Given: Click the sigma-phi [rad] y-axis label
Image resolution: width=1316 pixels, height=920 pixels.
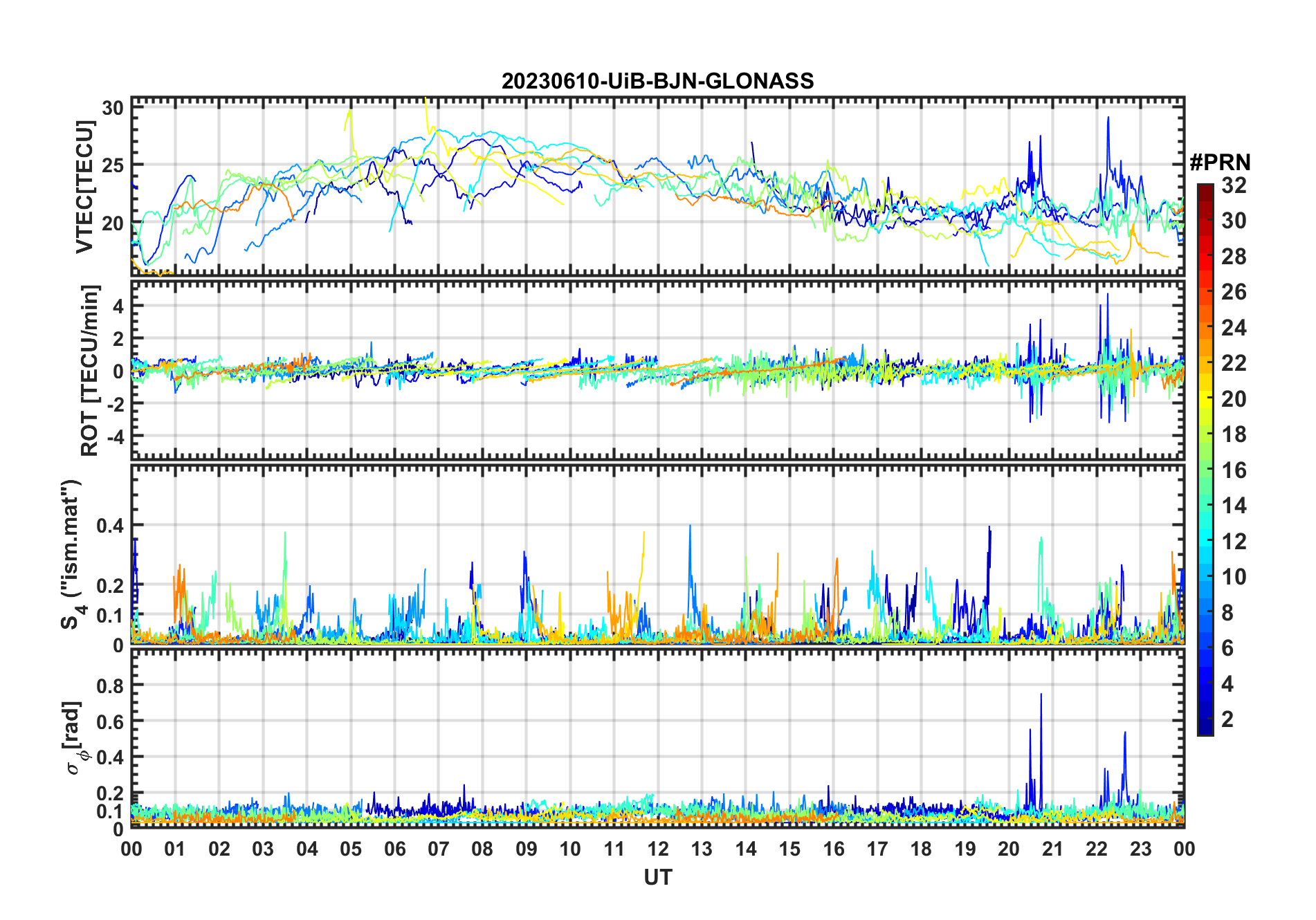Looking at the screenshot, I should click(x=75, y=737).
